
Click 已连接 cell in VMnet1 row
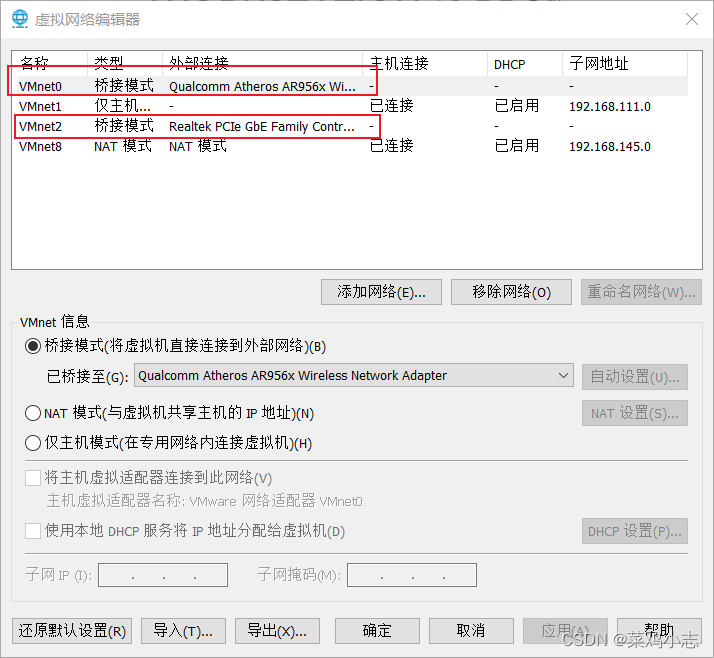(392, 106)
